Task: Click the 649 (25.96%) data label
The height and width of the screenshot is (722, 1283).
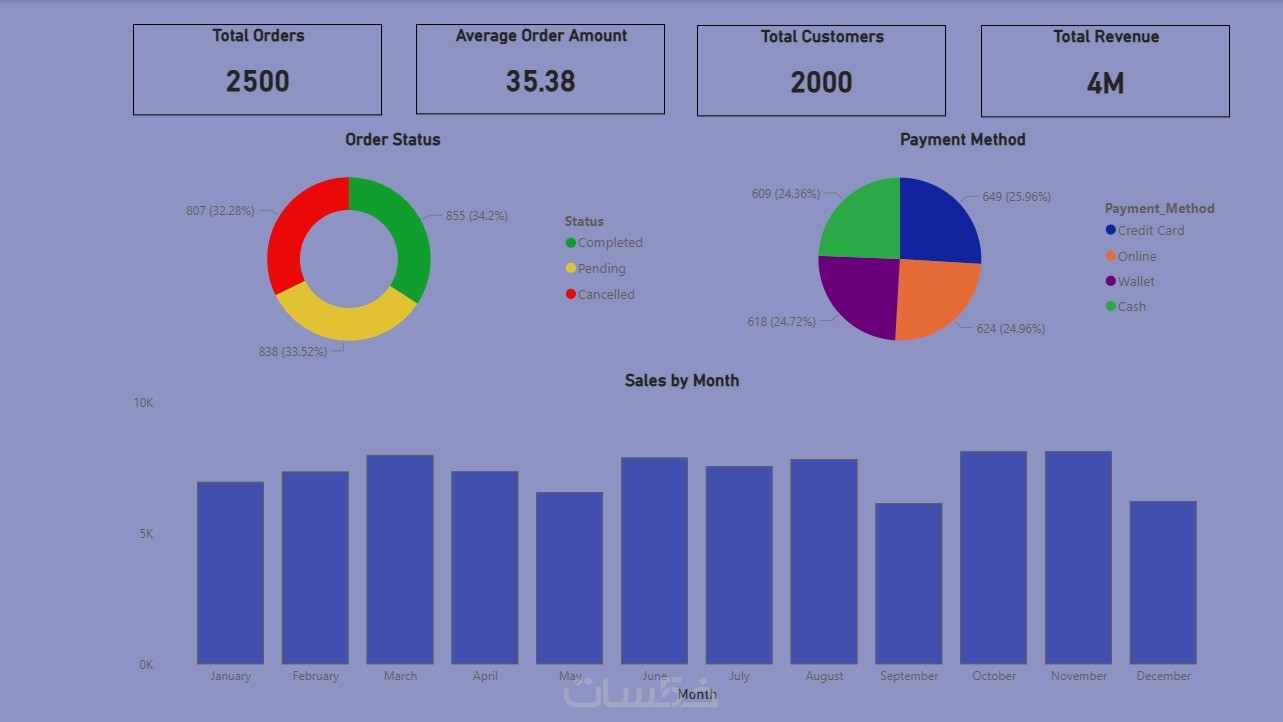Action: (1016, 197)
